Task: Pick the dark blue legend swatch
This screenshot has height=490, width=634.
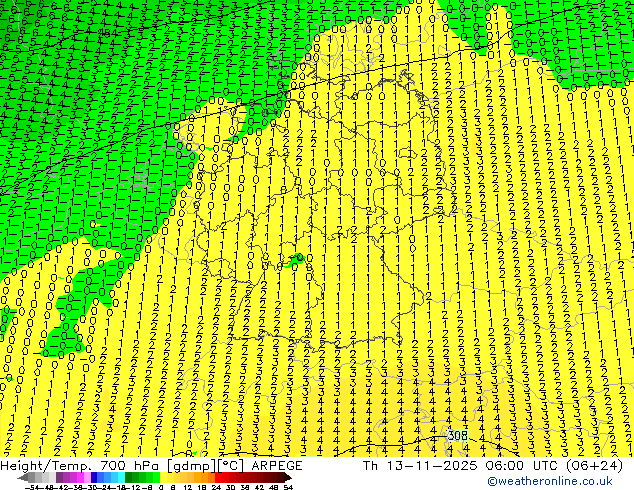Action: point(94,477)
